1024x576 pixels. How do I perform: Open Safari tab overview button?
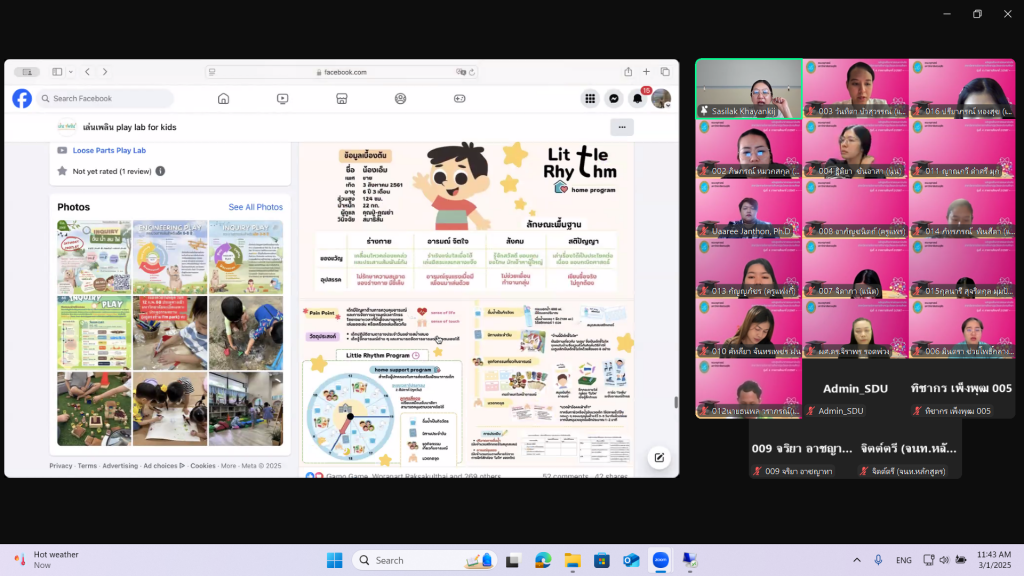(x=665, y=72)
